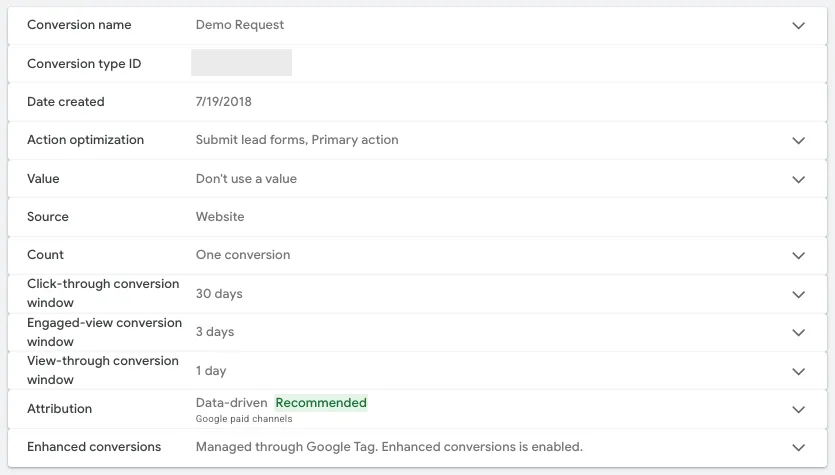Expand the Conversion name row chevron
The image size is (835, 475).
tap(798, 26)
